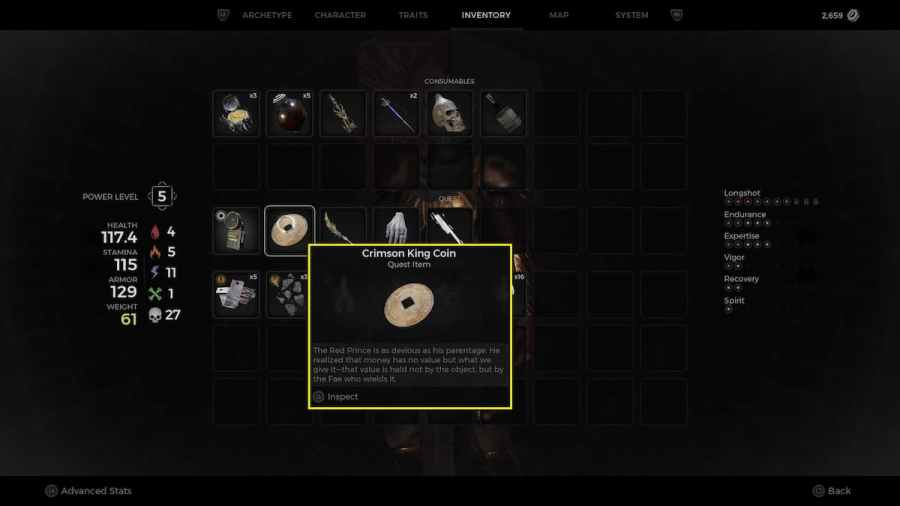
Task: Click the Back button
Action: 832,491
